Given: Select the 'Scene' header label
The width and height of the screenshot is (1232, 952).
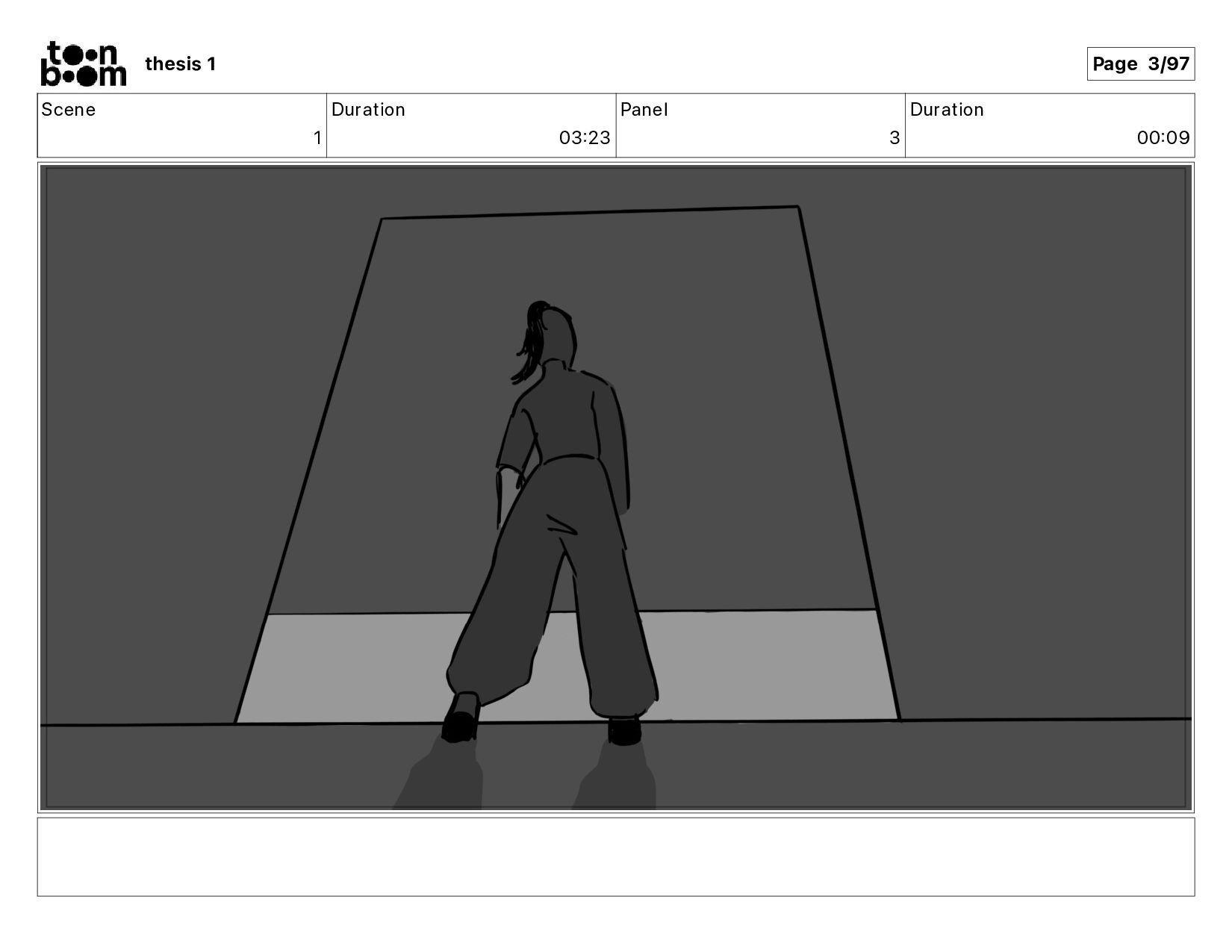Looking at the screenshot, I should tap(68, 110).
